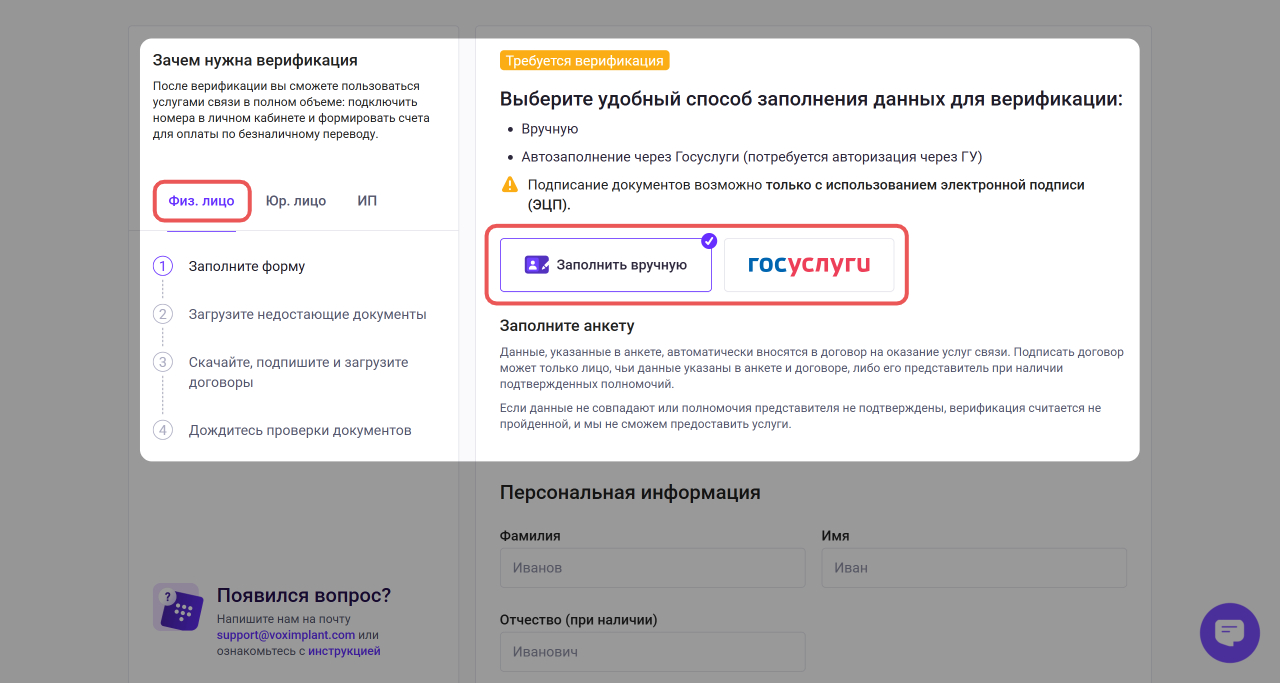Open the chat support bubble icon
The width and height of the screenshot is (1280, 683).
[1229, 632]
